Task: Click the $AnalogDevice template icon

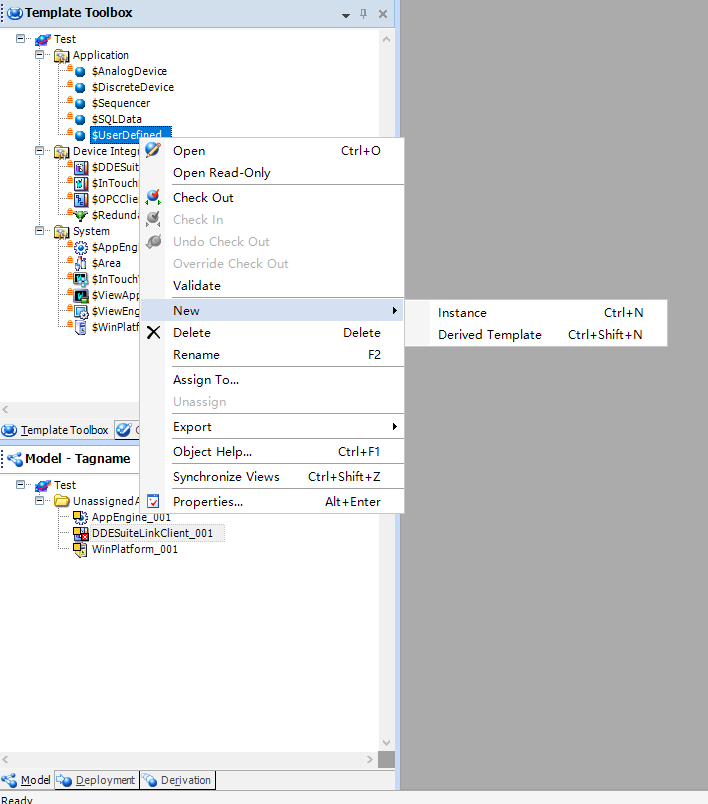Action: [80, 72]
